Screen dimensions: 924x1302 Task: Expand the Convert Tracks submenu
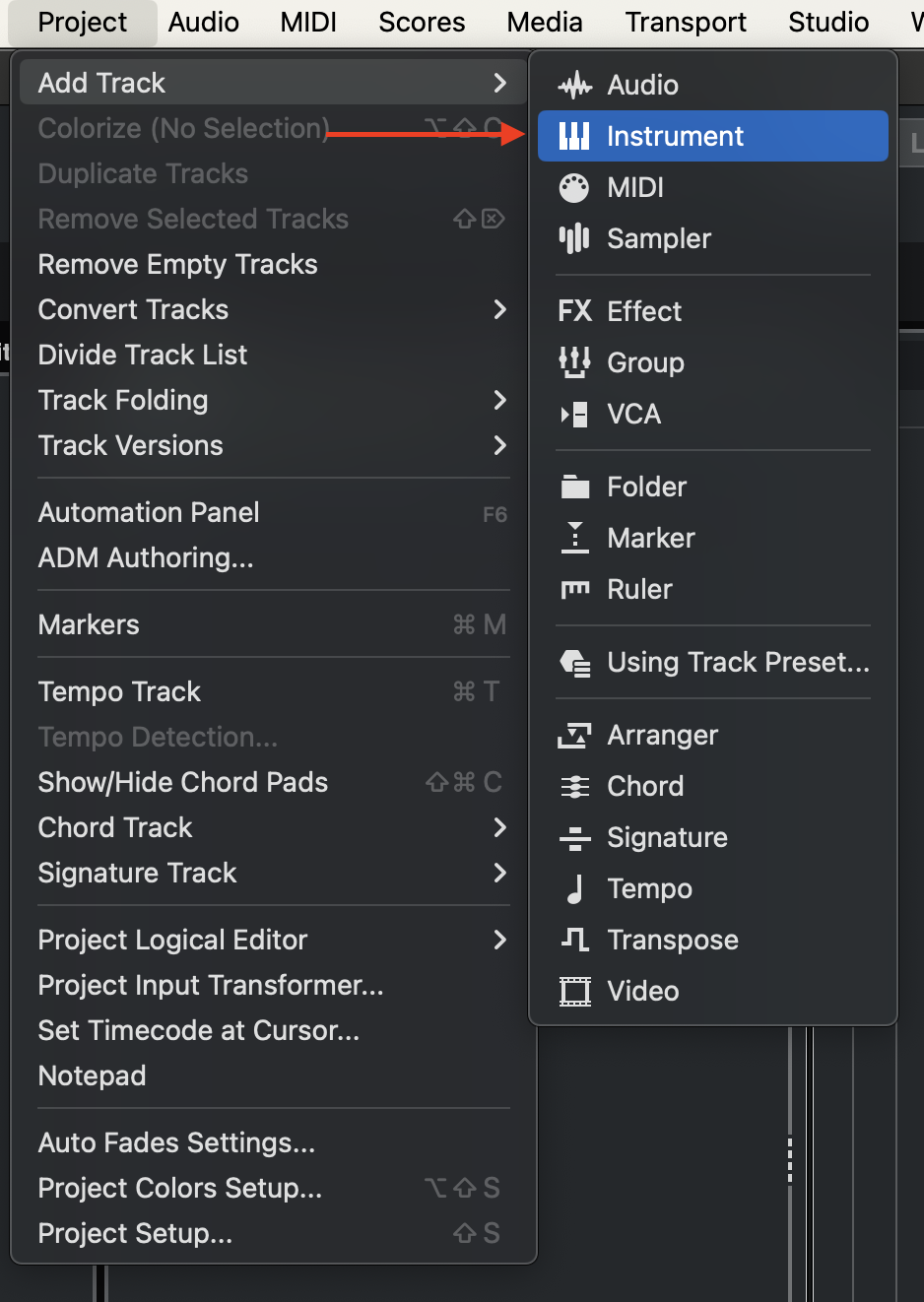(x=499, y=309)
